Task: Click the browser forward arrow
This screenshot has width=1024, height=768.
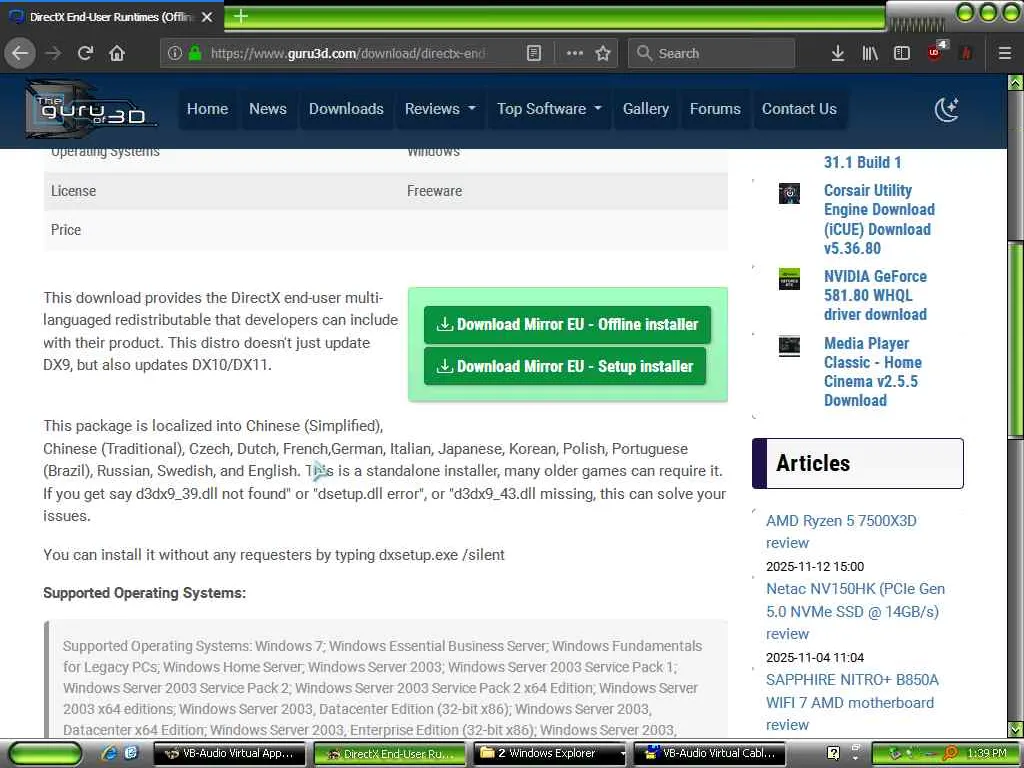Action: (54, 53)
